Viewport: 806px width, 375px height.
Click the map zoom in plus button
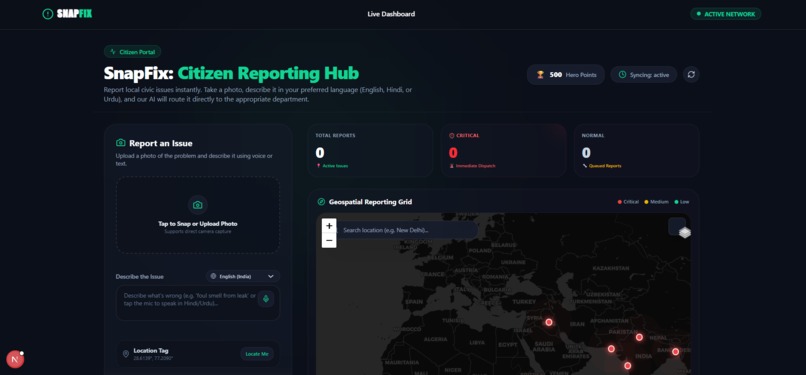point(329,226)
